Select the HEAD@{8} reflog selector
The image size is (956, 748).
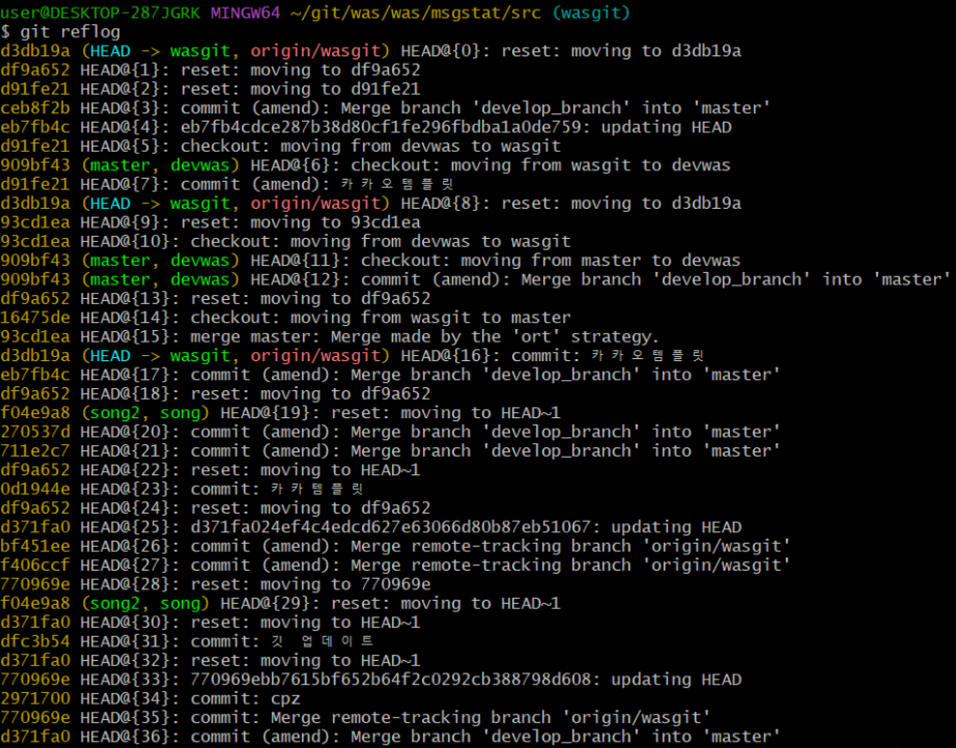pyautogui.click(x=445, y=203)
